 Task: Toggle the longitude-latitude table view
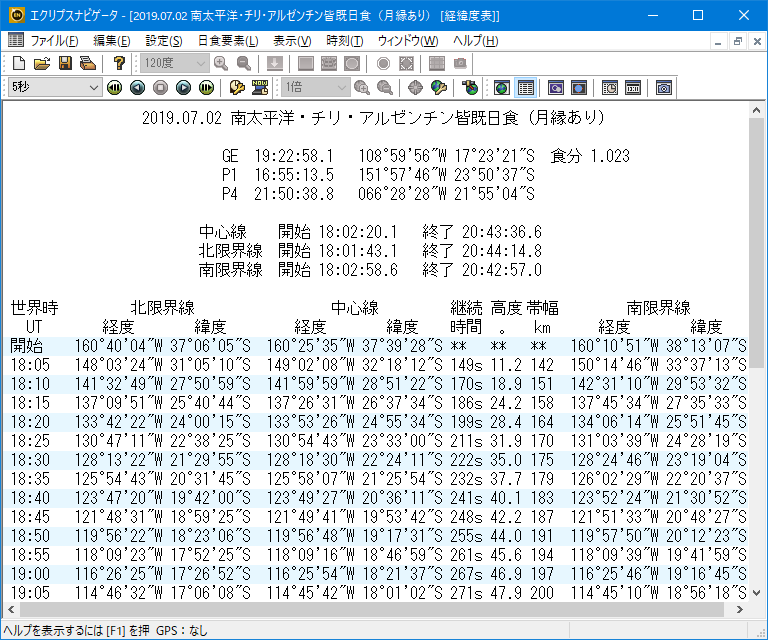click(525, 88)
